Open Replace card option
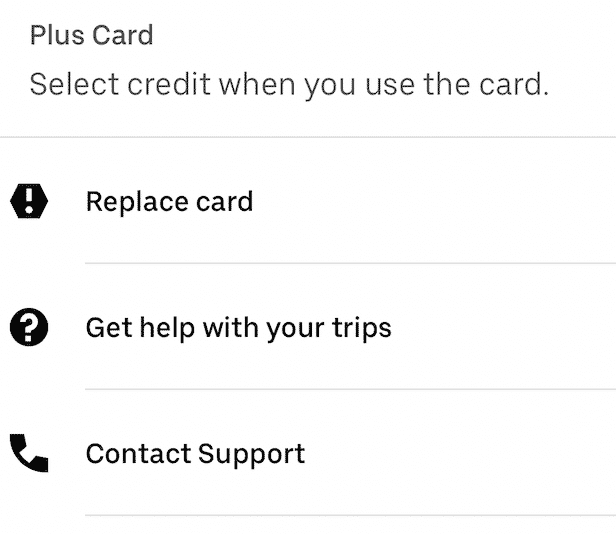Image resolution: width=616 pixels, height=534 pixels. [308, 201]
